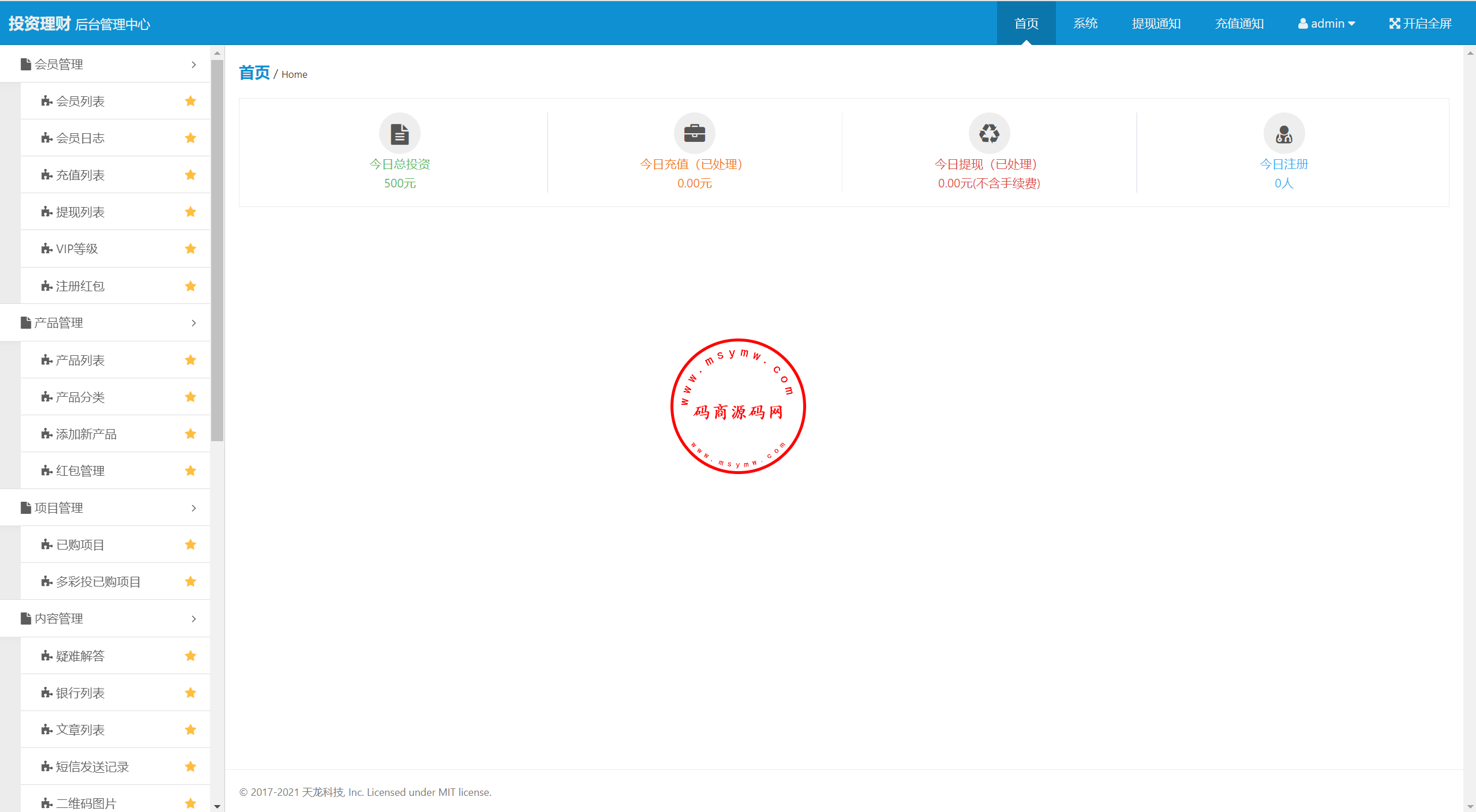This screenshot has width=1476, height=812.
Task: Open the 添加新产品 page
Action: [115, 434]
